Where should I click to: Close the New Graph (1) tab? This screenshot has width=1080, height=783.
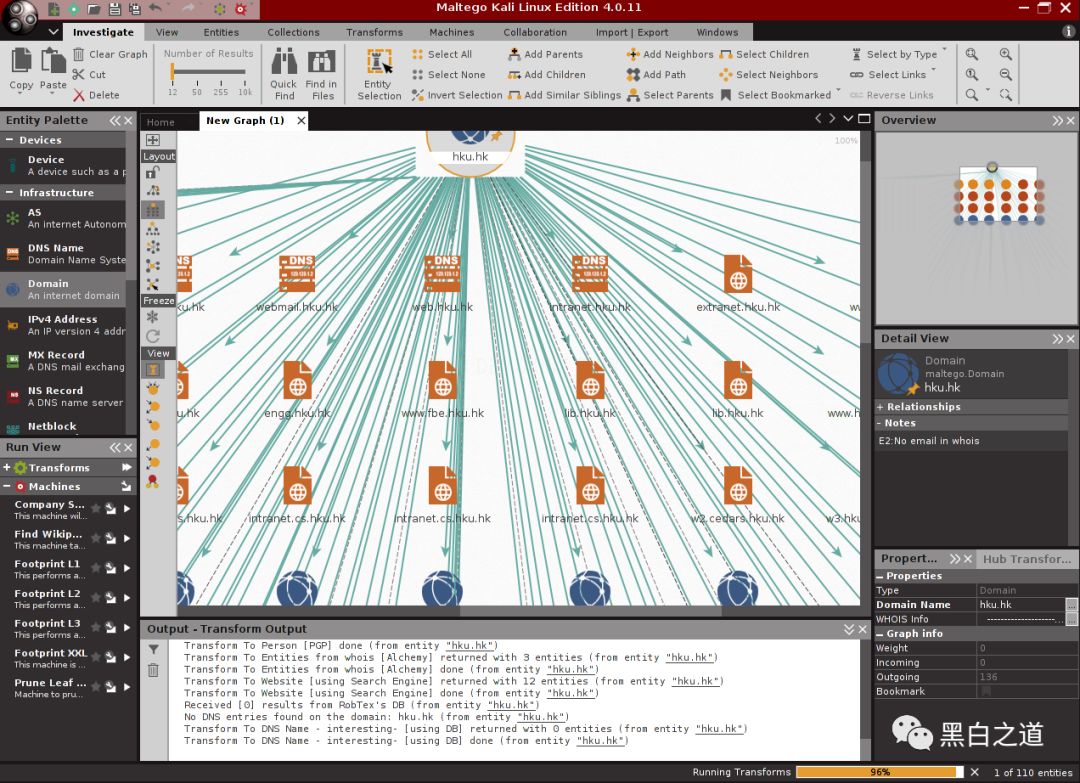[x=301, y=121]
